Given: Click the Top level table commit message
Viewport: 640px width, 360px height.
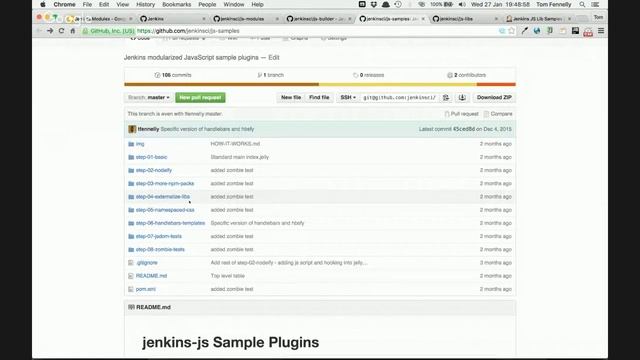Looking at the screenshot, I should click(227, 276).
